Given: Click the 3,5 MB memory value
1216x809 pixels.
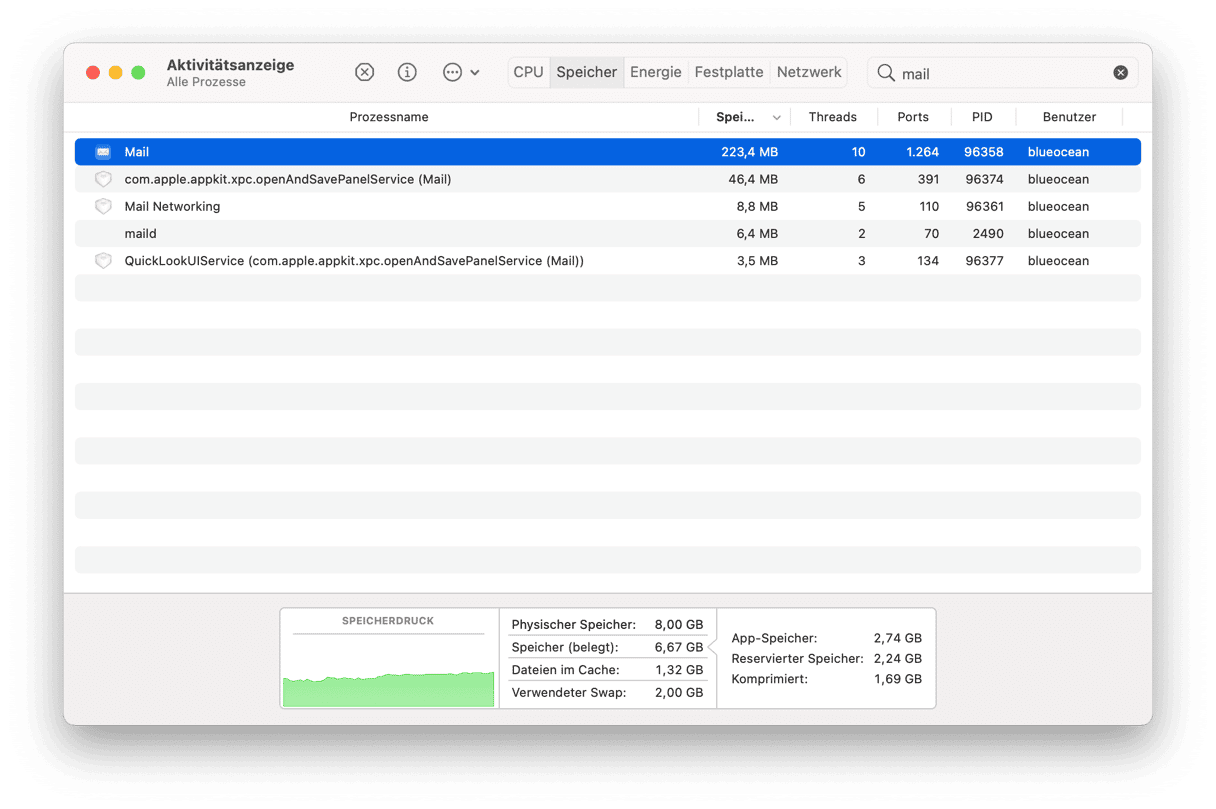Looking at the screenshot, I should [757, 260].
